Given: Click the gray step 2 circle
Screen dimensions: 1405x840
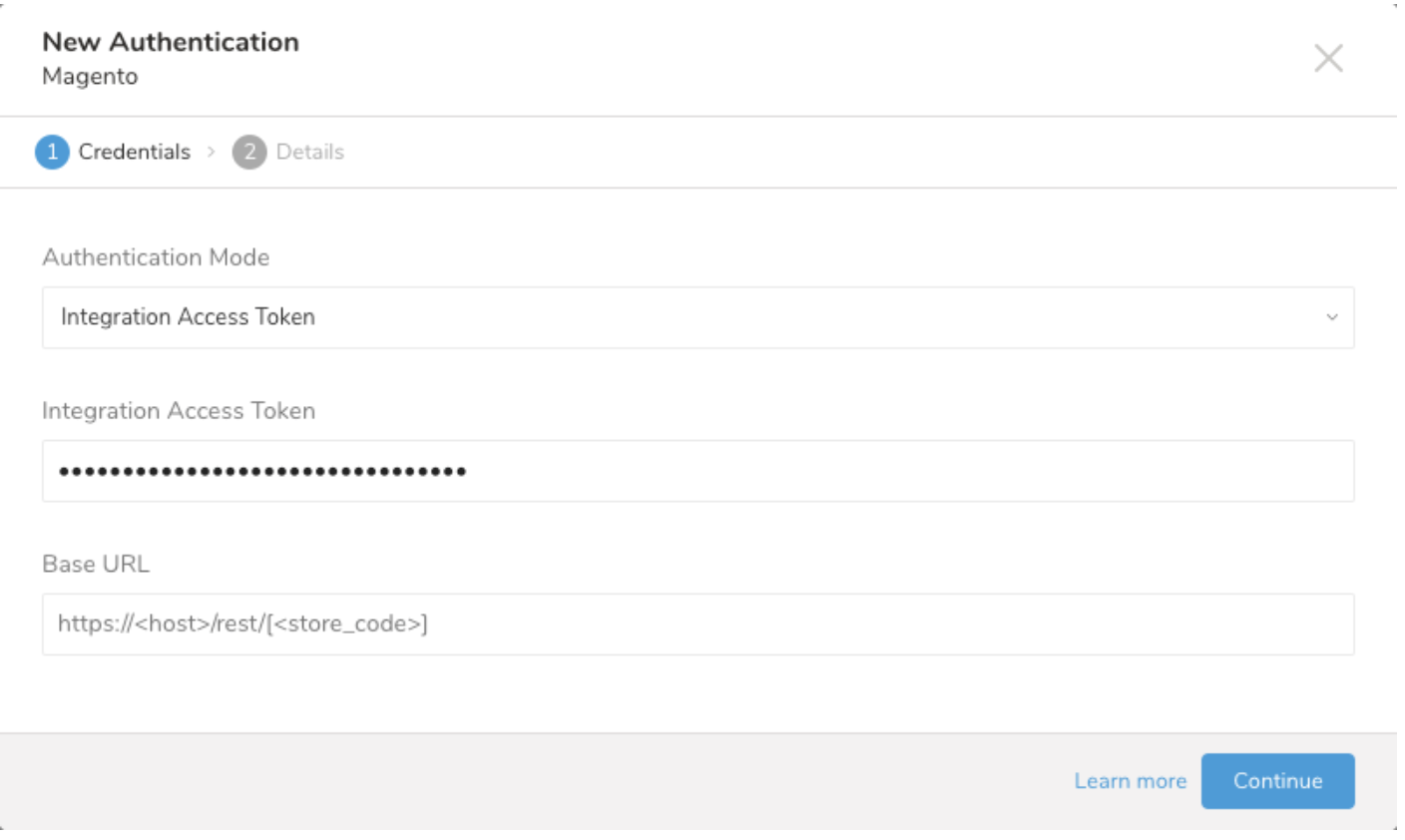Looking at the screenshot, I should 249,152.
